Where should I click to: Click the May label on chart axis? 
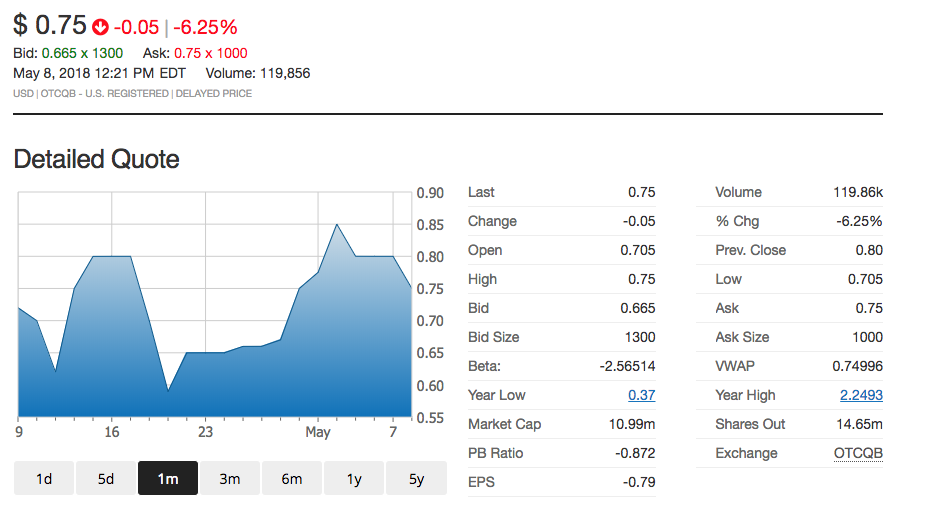coord(318,432)
